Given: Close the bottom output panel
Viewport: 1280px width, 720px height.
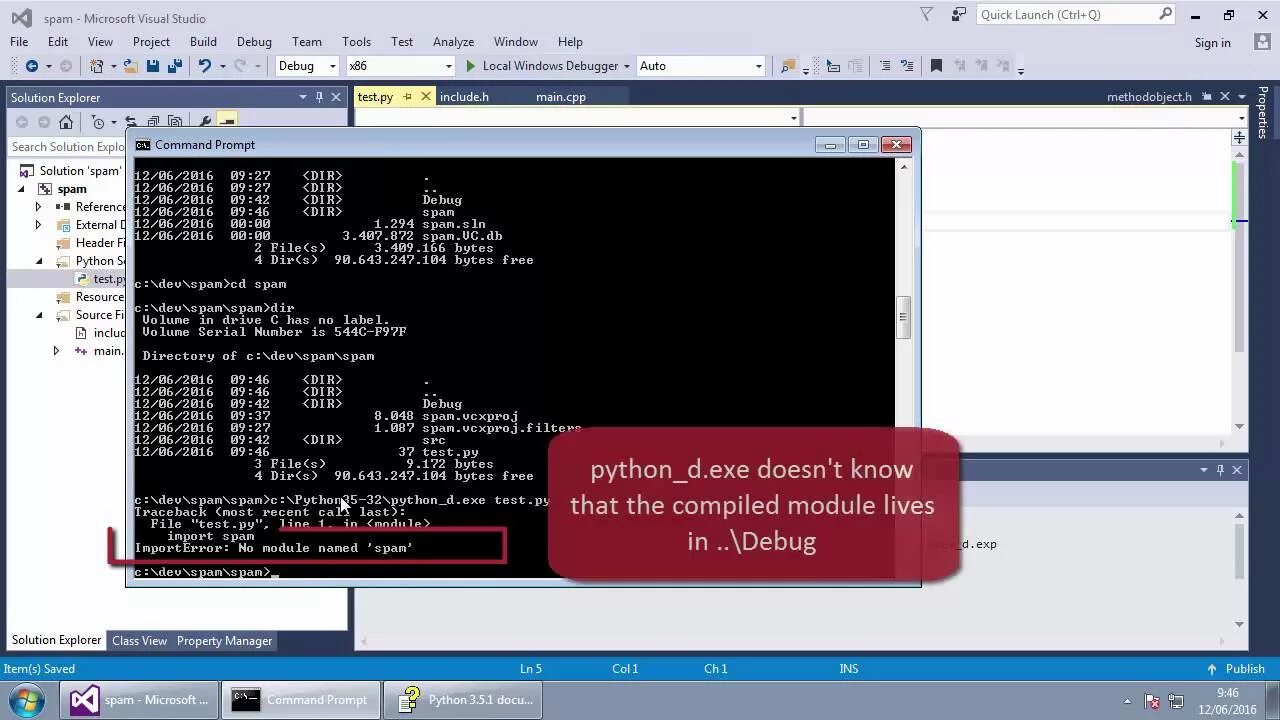Looking at the screenshot, I should pyautogui.click(x=1237, y=470).
